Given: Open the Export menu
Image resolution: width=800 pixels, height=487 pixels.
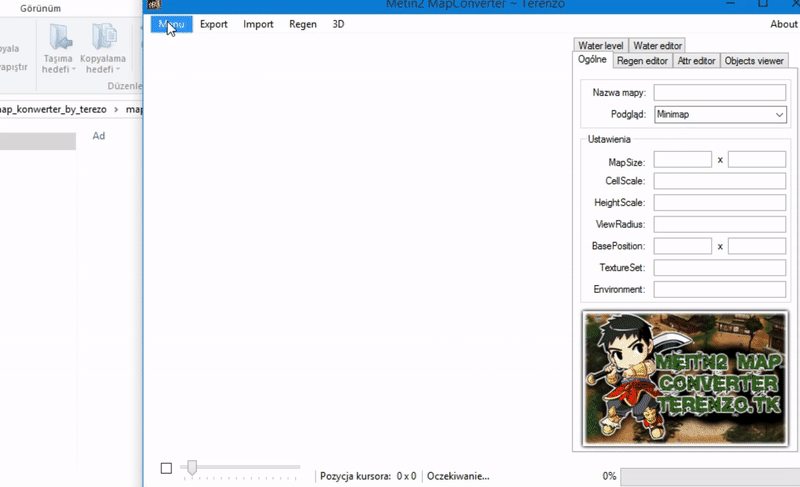Looking at the screenshot, I should (x=213, y=24).
